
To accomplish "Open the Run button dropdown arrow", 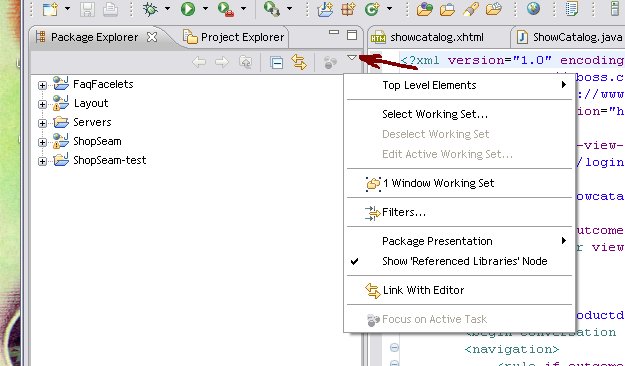I will [205, 8].
